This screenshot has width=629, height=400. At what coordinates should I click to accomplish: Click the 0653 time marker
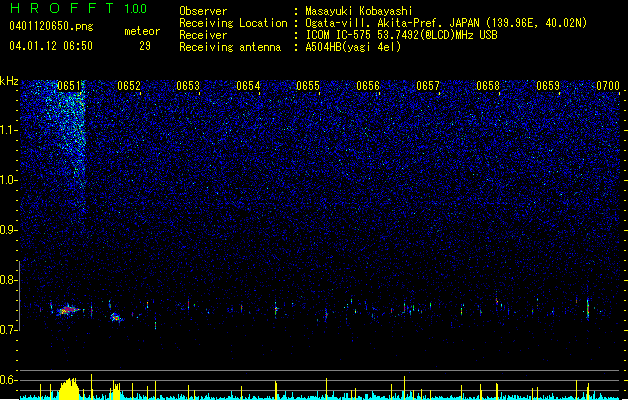pyautogui.click(x=188, y=86)
